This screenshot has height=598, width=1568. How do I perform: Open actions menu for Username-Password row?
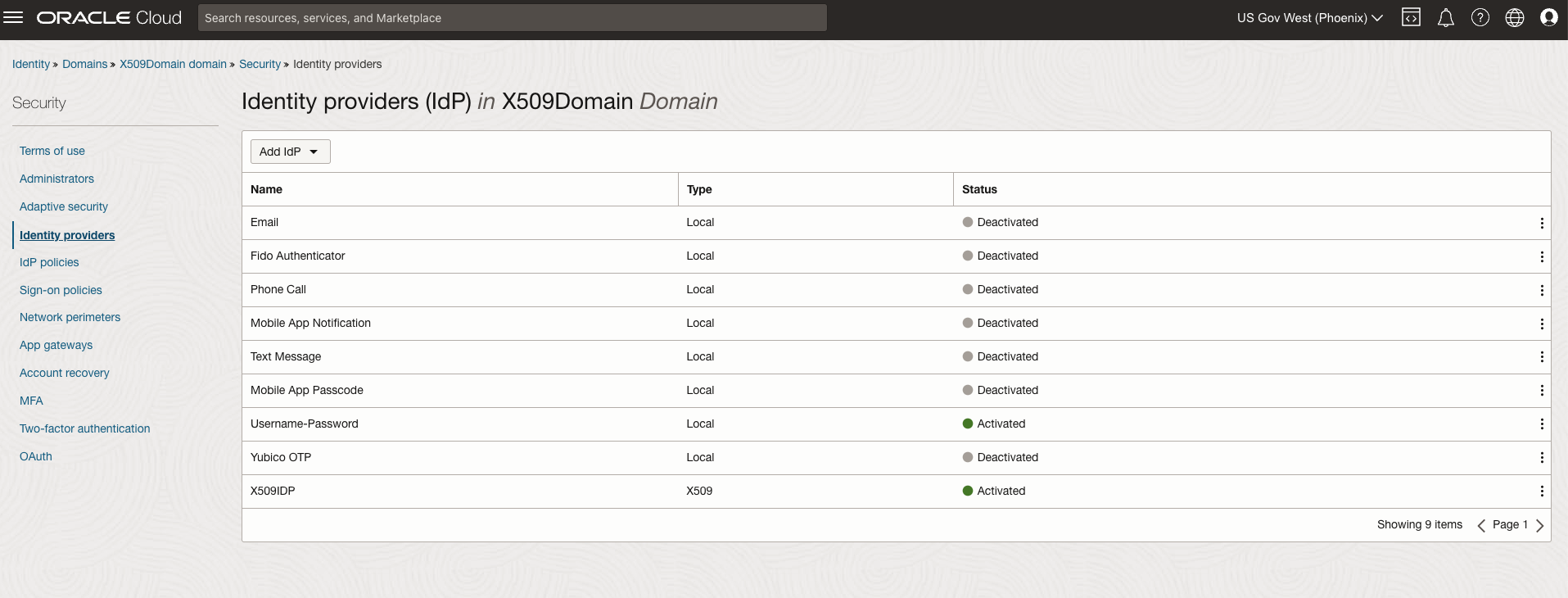[1542, 424]
